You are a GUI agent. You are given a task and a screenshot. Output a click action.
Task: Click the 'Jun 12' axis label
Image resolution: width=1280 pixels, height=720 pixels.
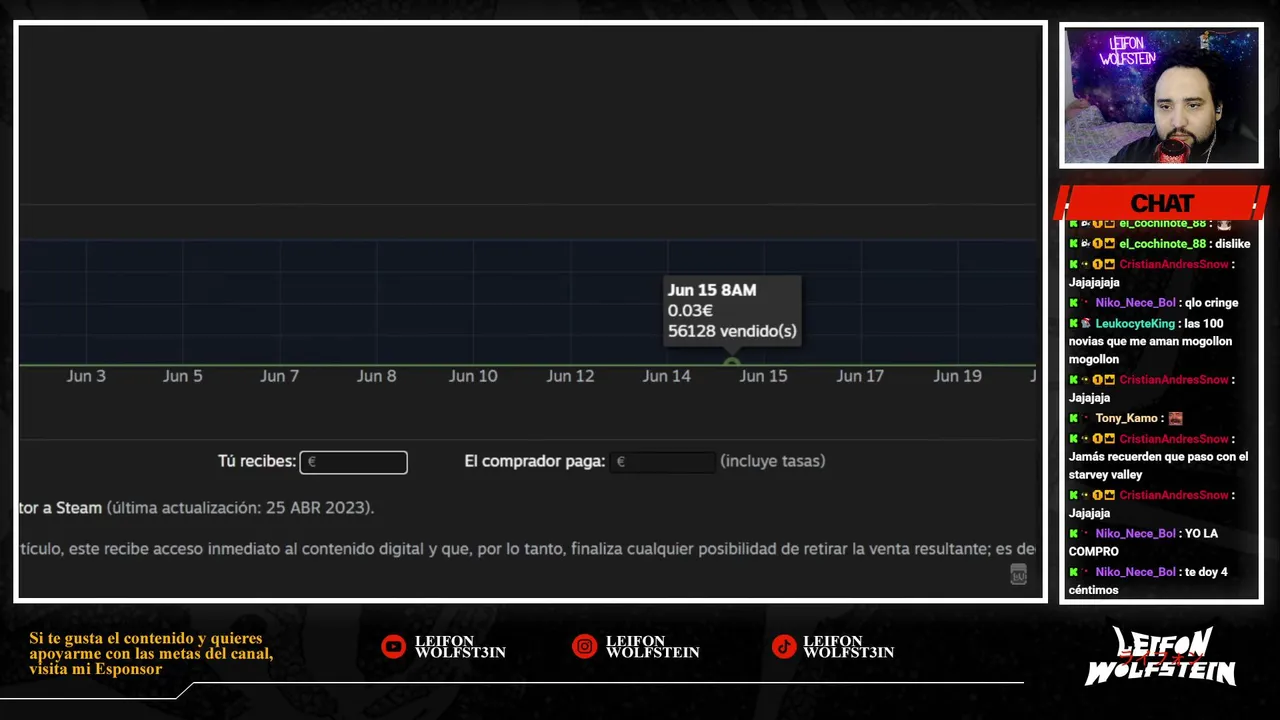[x=570, y=376]
